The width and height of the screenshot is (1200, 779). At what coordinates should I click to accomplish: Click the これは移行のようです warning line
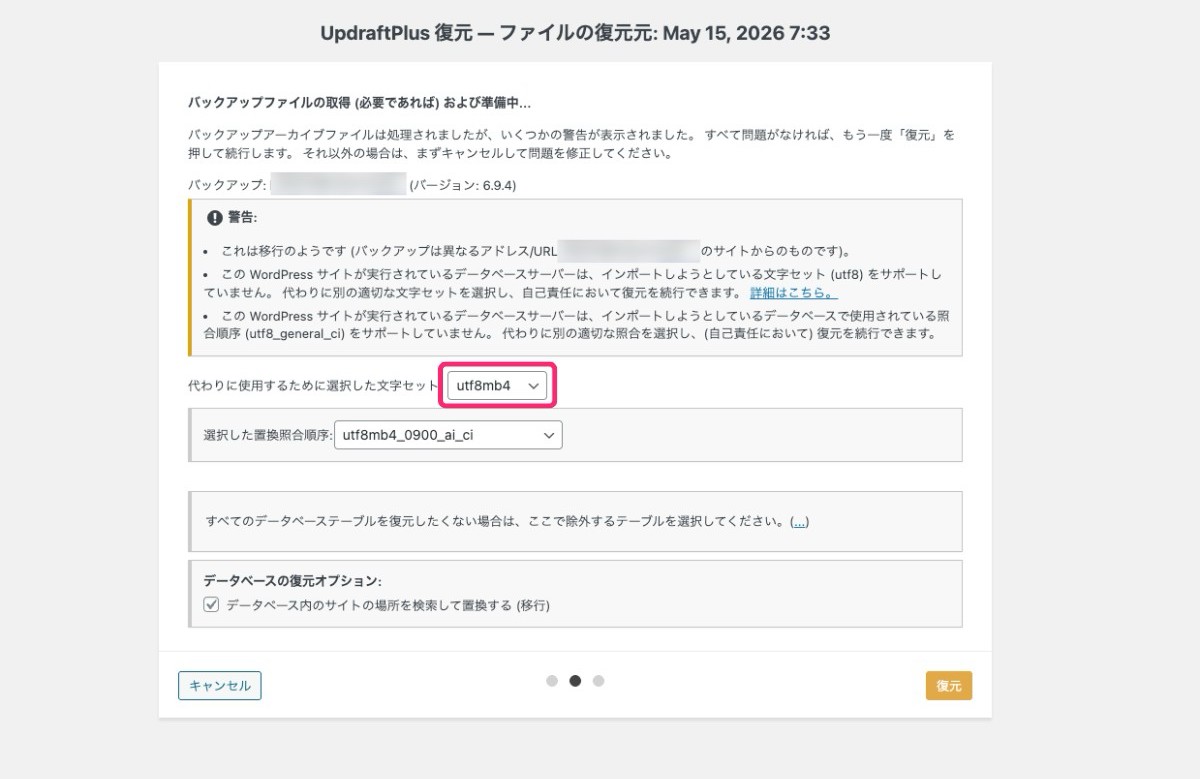[536, 251]
